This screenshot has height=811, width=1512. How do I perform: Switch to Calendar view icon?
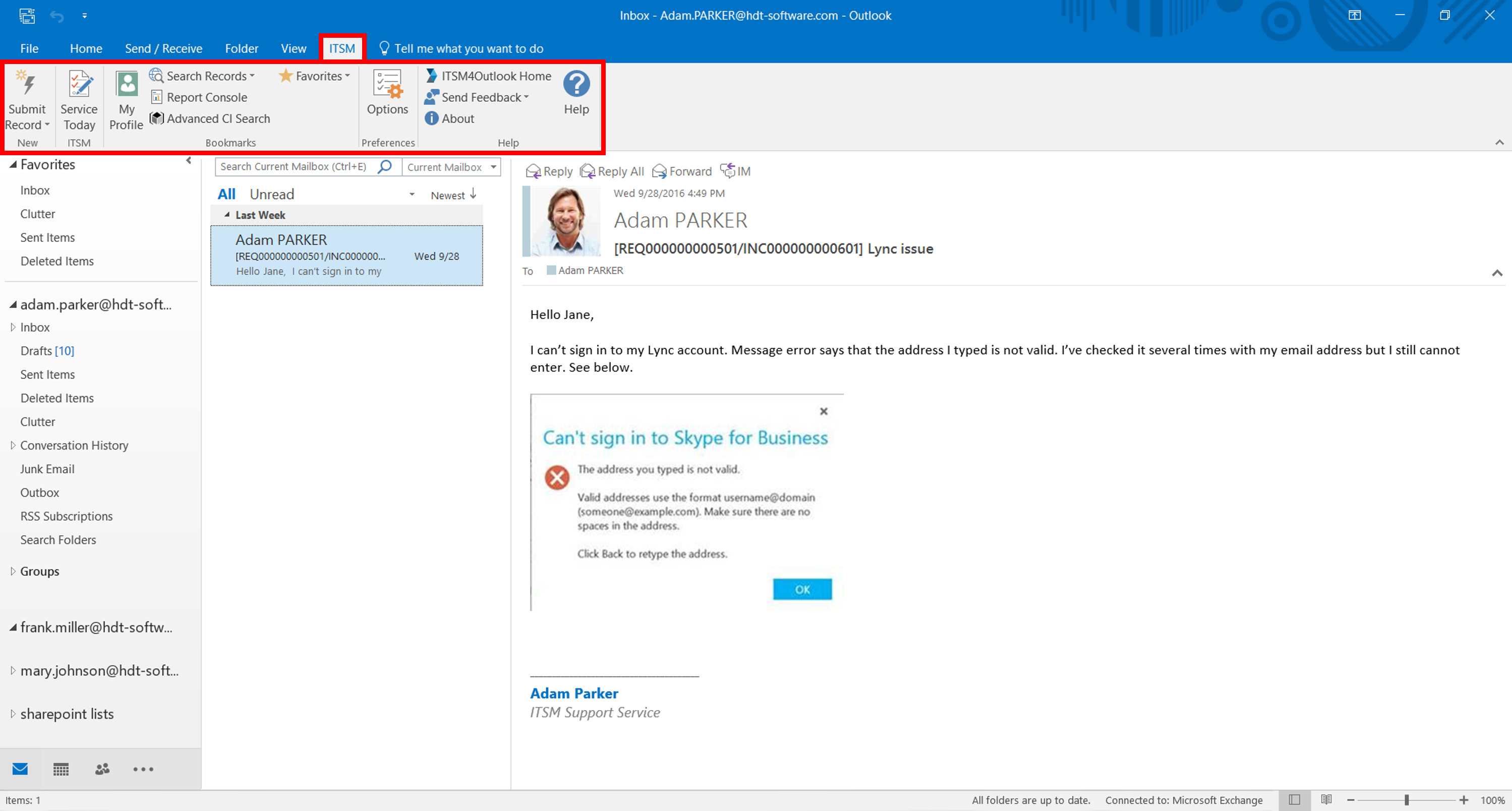(61, 769)
